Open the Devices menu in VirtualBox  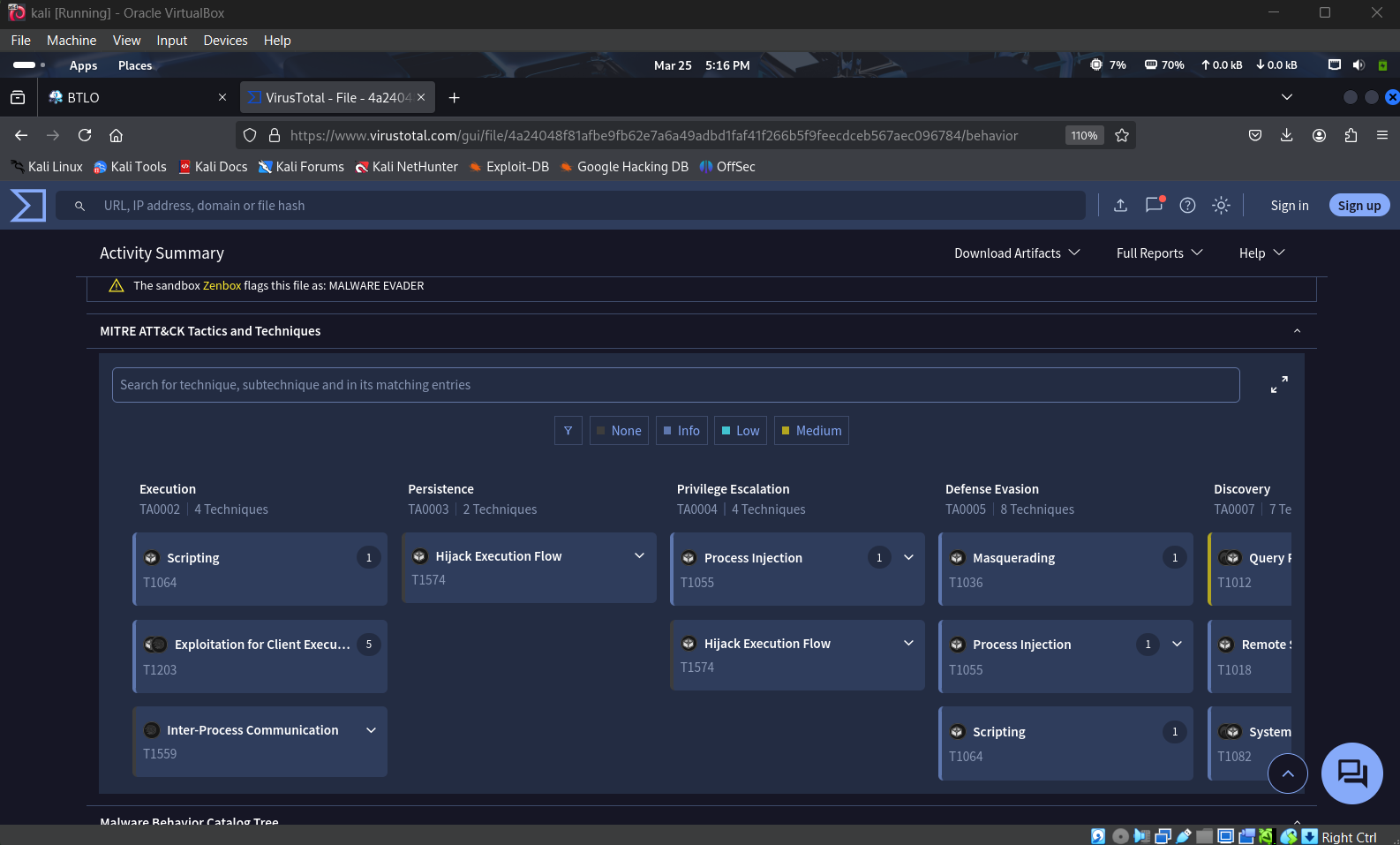coord(225,41)
